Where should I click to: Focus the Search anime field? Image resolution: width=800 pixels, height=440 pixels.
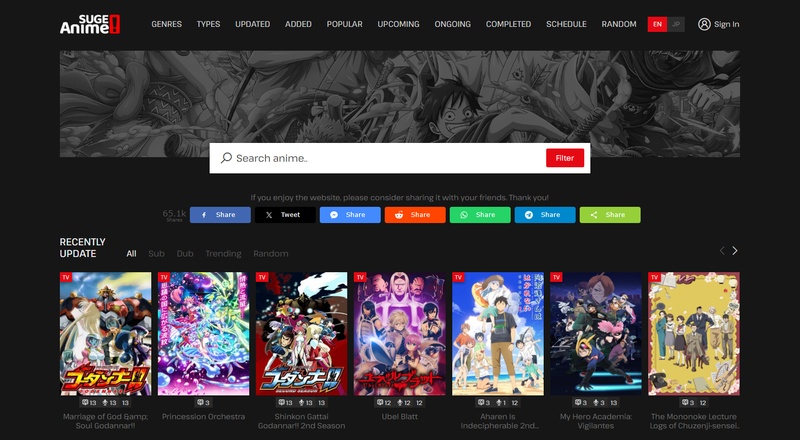pyautogui.click(x=388, y=158)
